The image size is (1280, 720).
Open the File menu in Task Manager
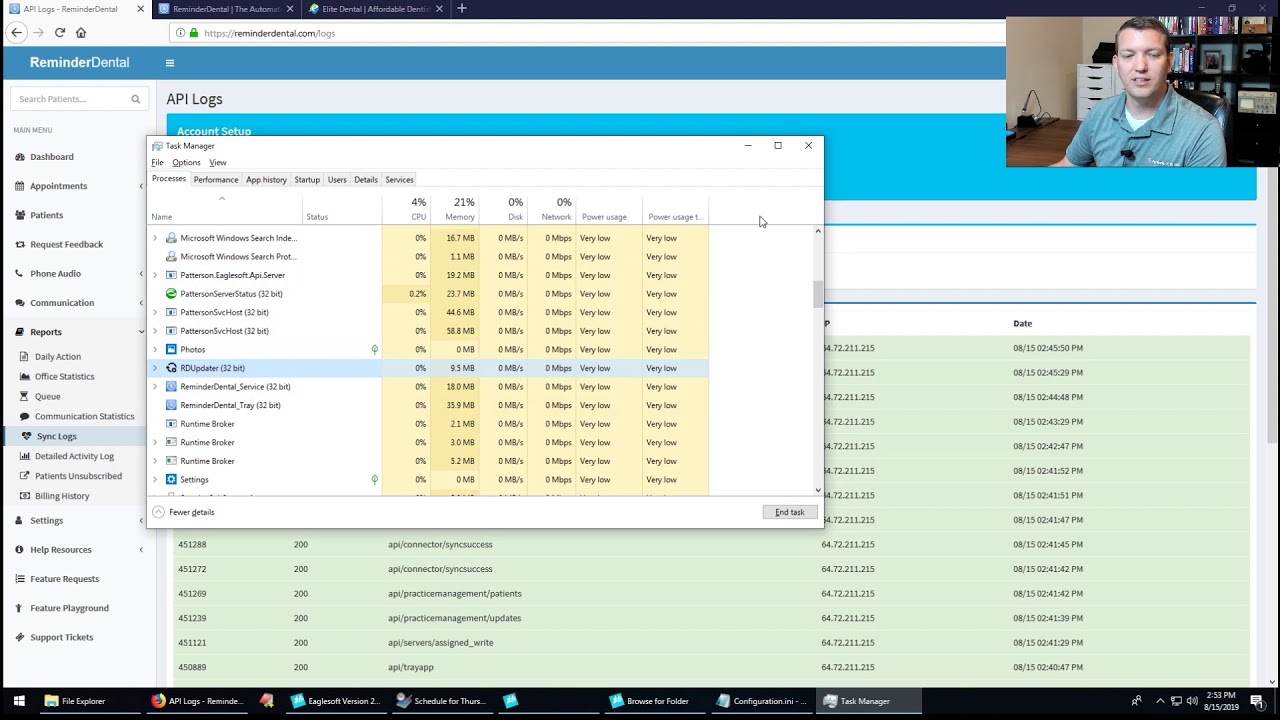tap(157, 162)
